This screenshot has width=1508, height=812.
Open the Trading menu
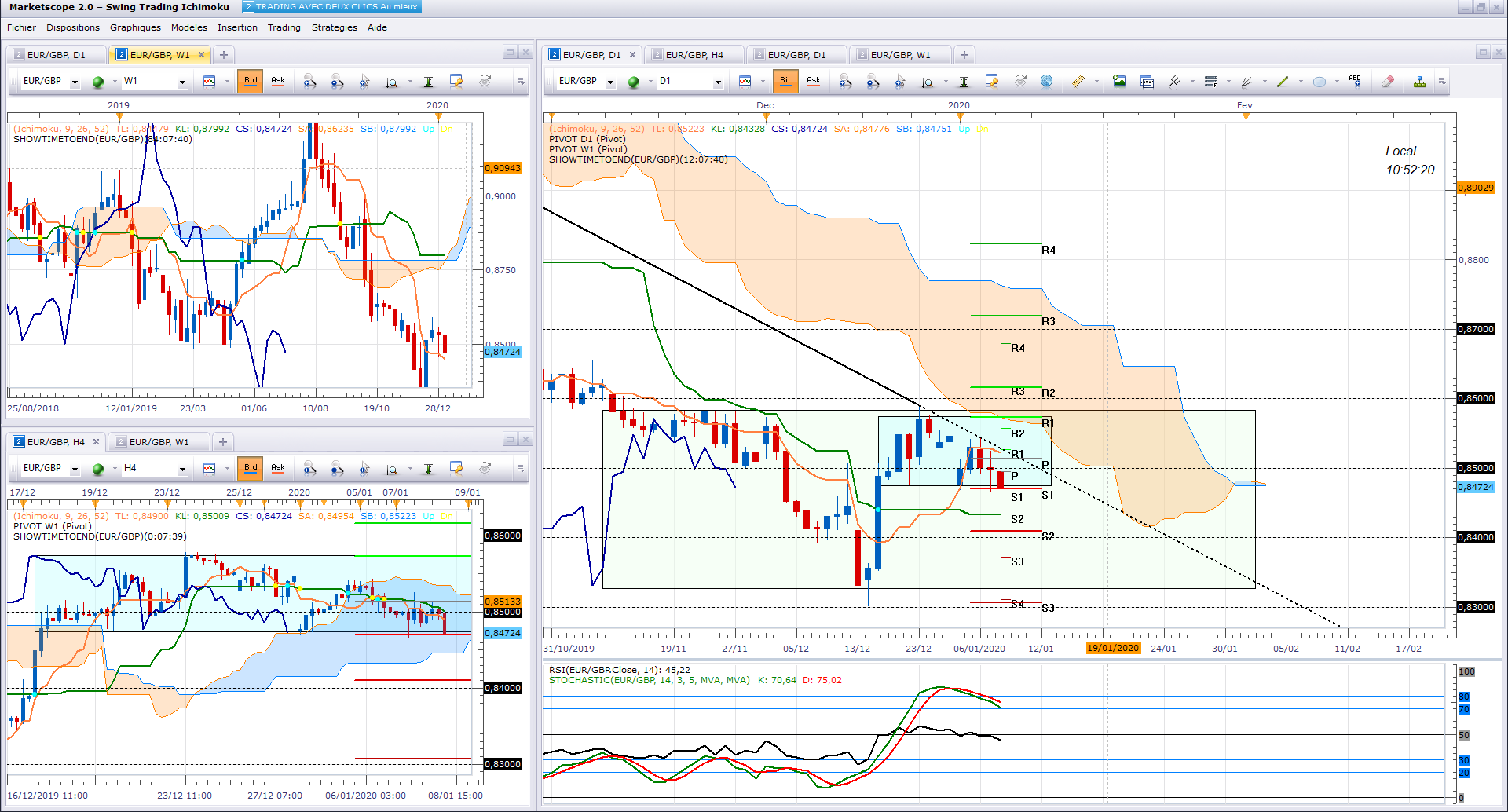pyautogui.click(x=284, y=27)
